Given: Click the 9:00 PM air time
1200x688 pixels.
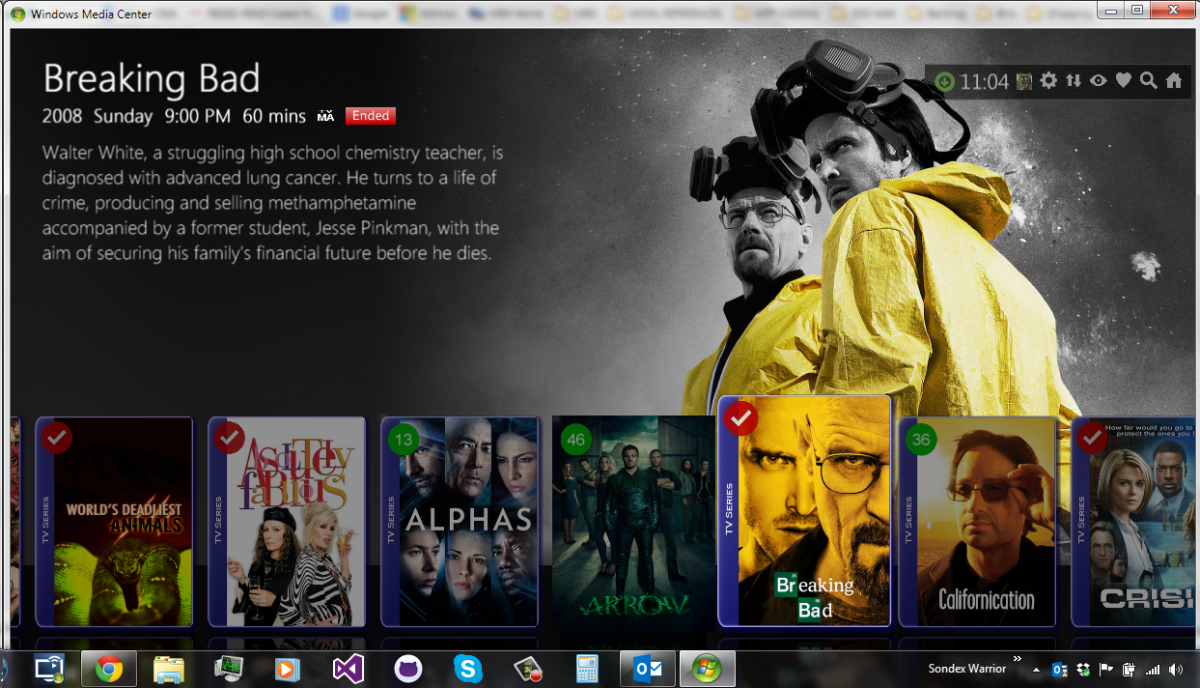Looking at the screenshot, I should coord(197,116).
